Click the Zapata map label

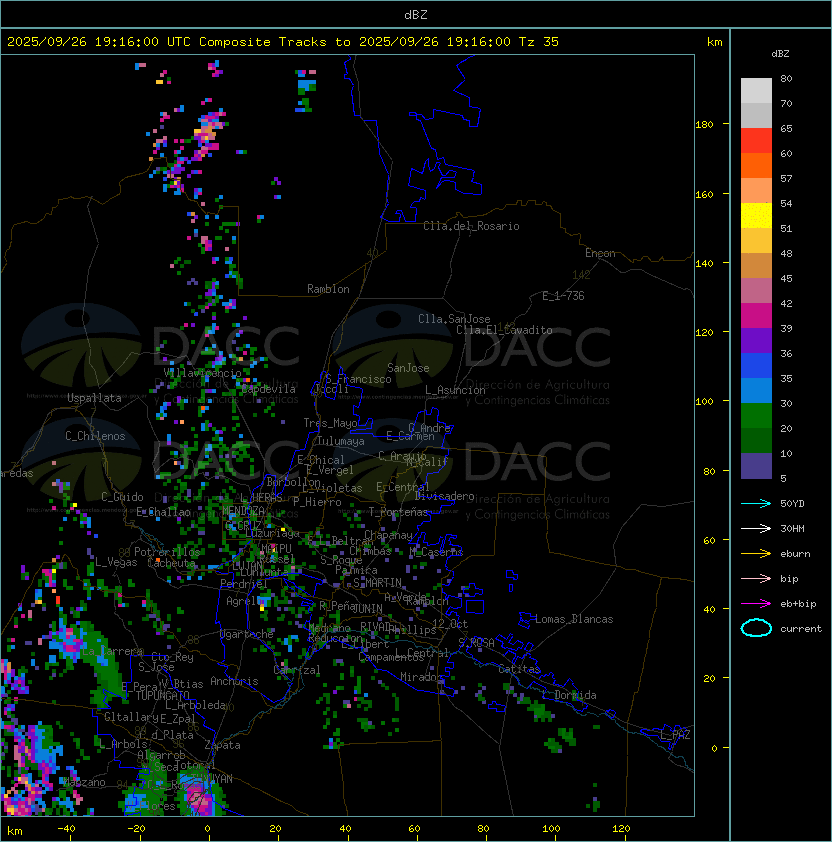pos(222,745)
